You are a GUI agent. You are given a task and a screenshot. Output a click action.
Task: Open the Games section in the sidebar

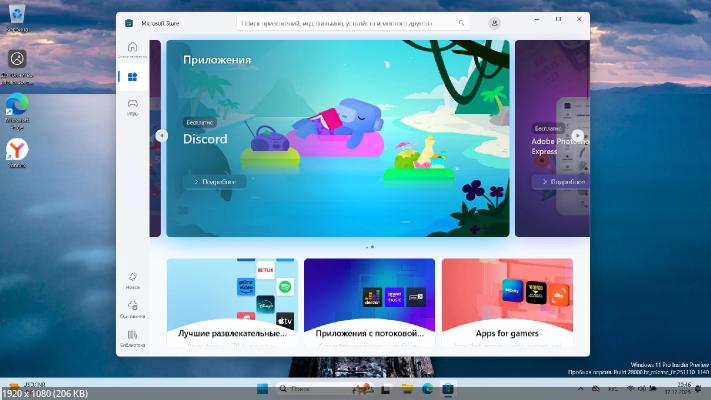point(132,105)
